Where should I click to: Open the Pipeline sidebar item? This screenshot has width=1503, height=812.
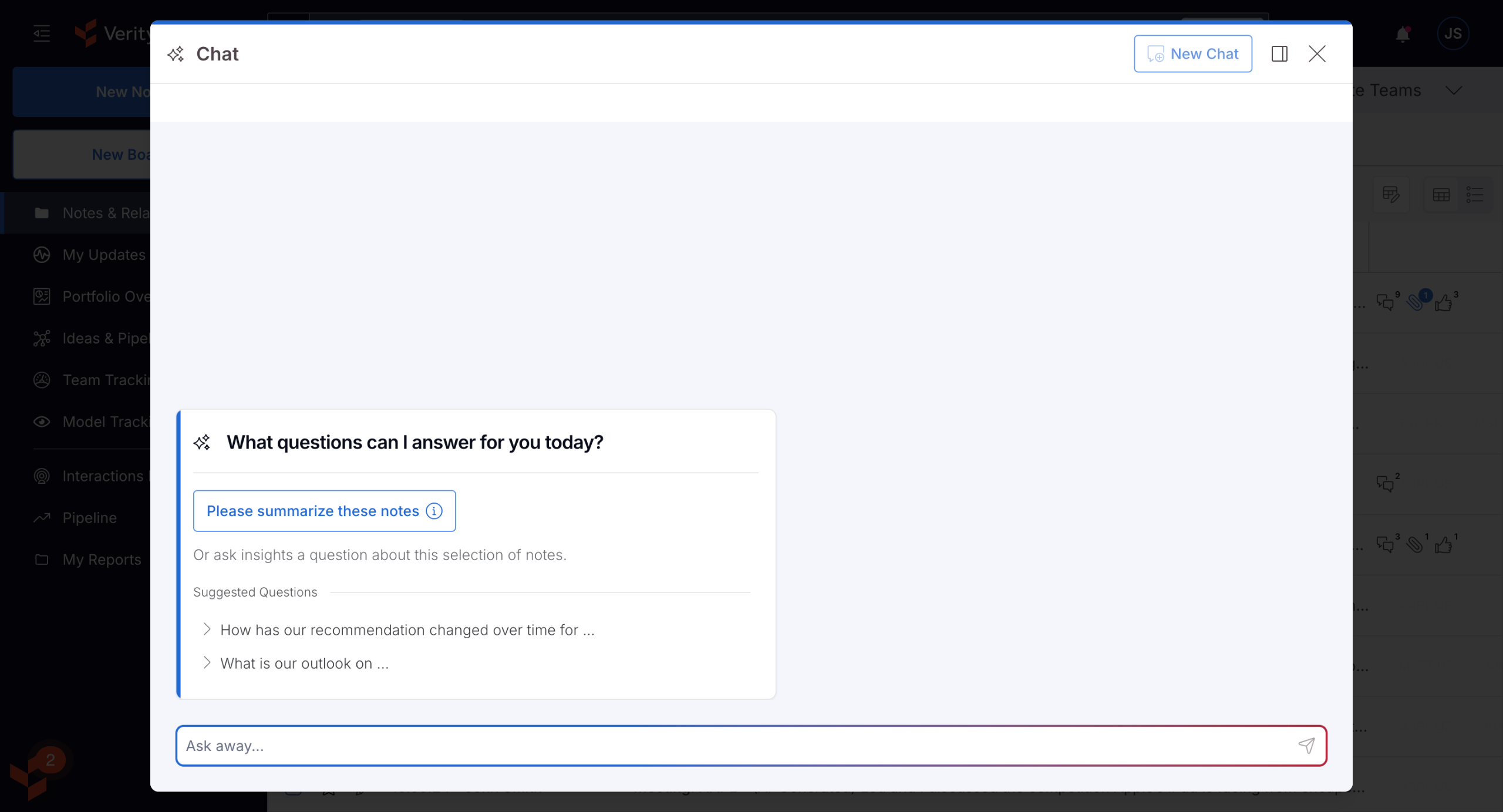89,518
